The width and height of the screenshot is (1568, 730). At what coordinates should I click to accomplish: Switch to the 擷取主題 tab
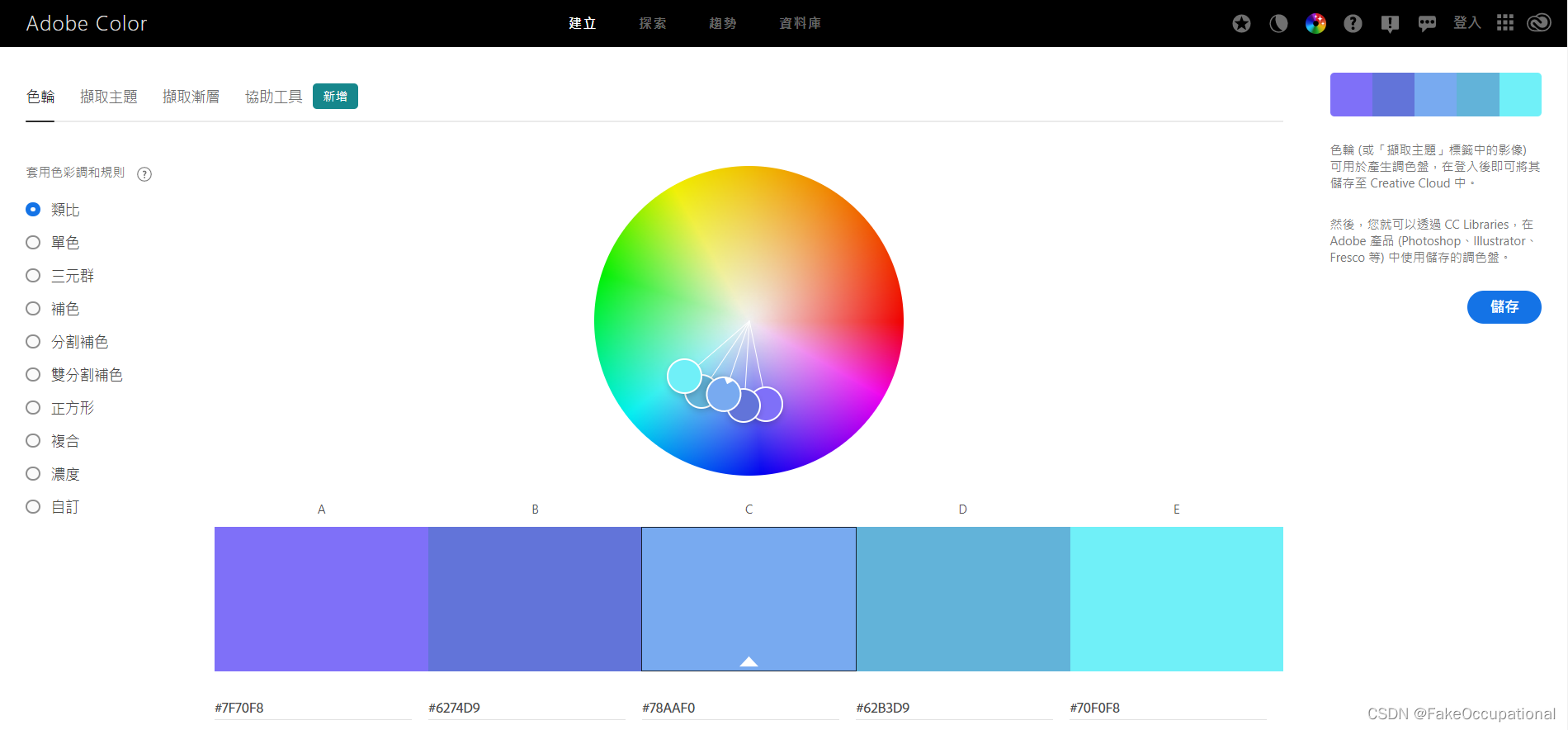(x=109, y=97)
